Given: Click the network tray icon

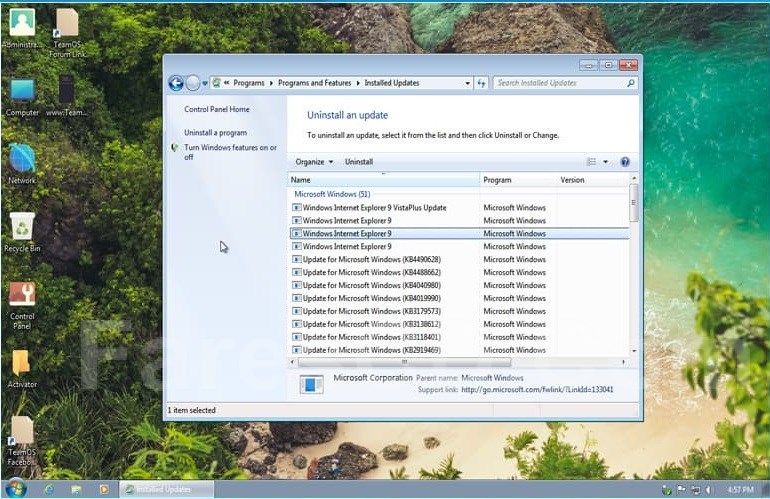Looking at the screenshot, I should pos(695,490).
